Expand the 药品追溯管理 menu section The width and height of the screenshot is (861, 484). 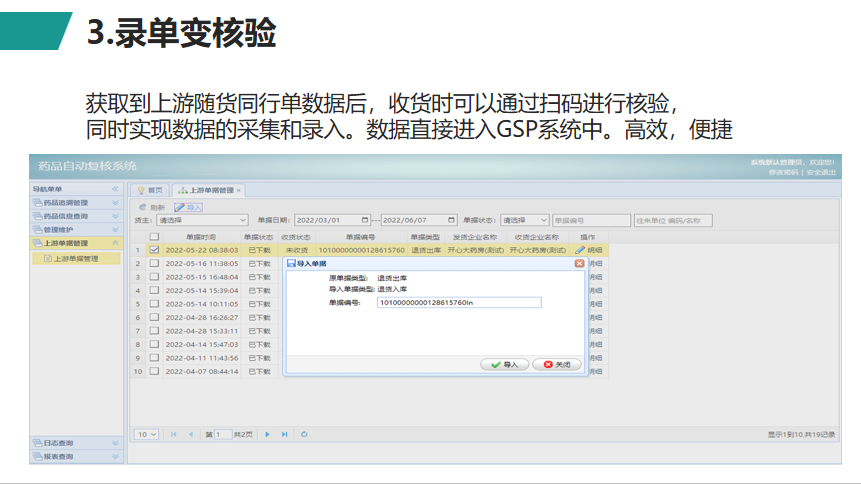75,203
